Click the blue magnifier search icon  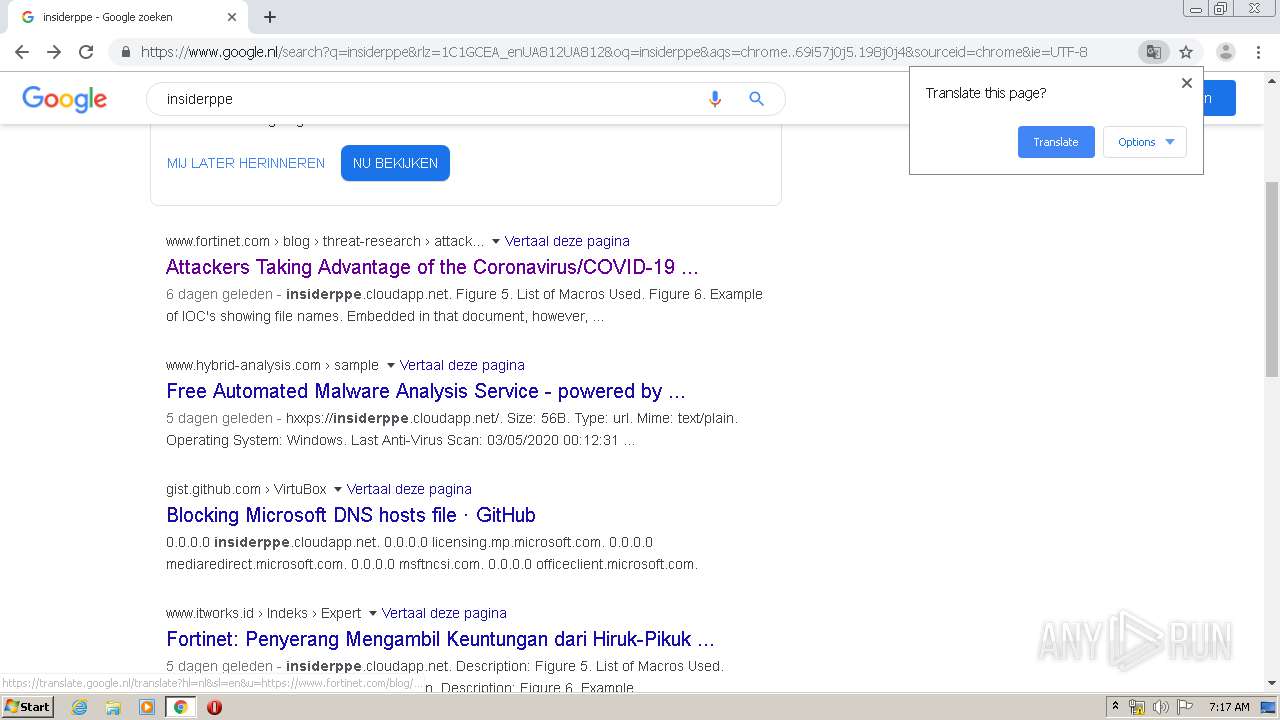pyautogui.click(x=756, y=99)
